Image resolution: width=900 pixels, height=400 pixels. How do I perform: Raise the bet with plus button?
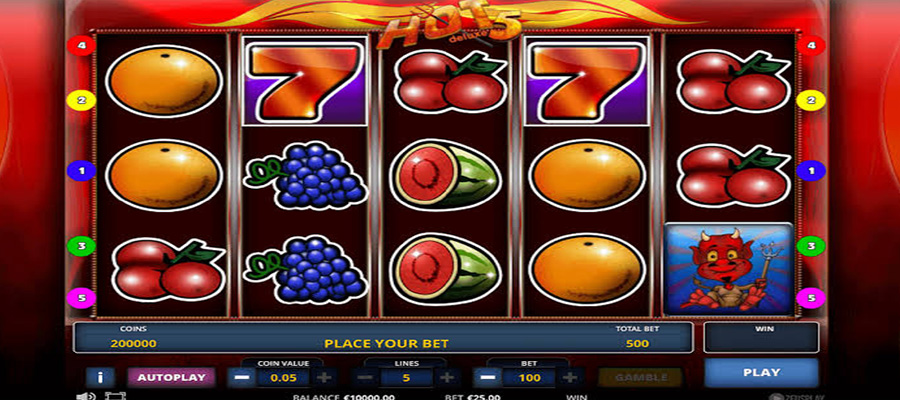click(569, 378)
